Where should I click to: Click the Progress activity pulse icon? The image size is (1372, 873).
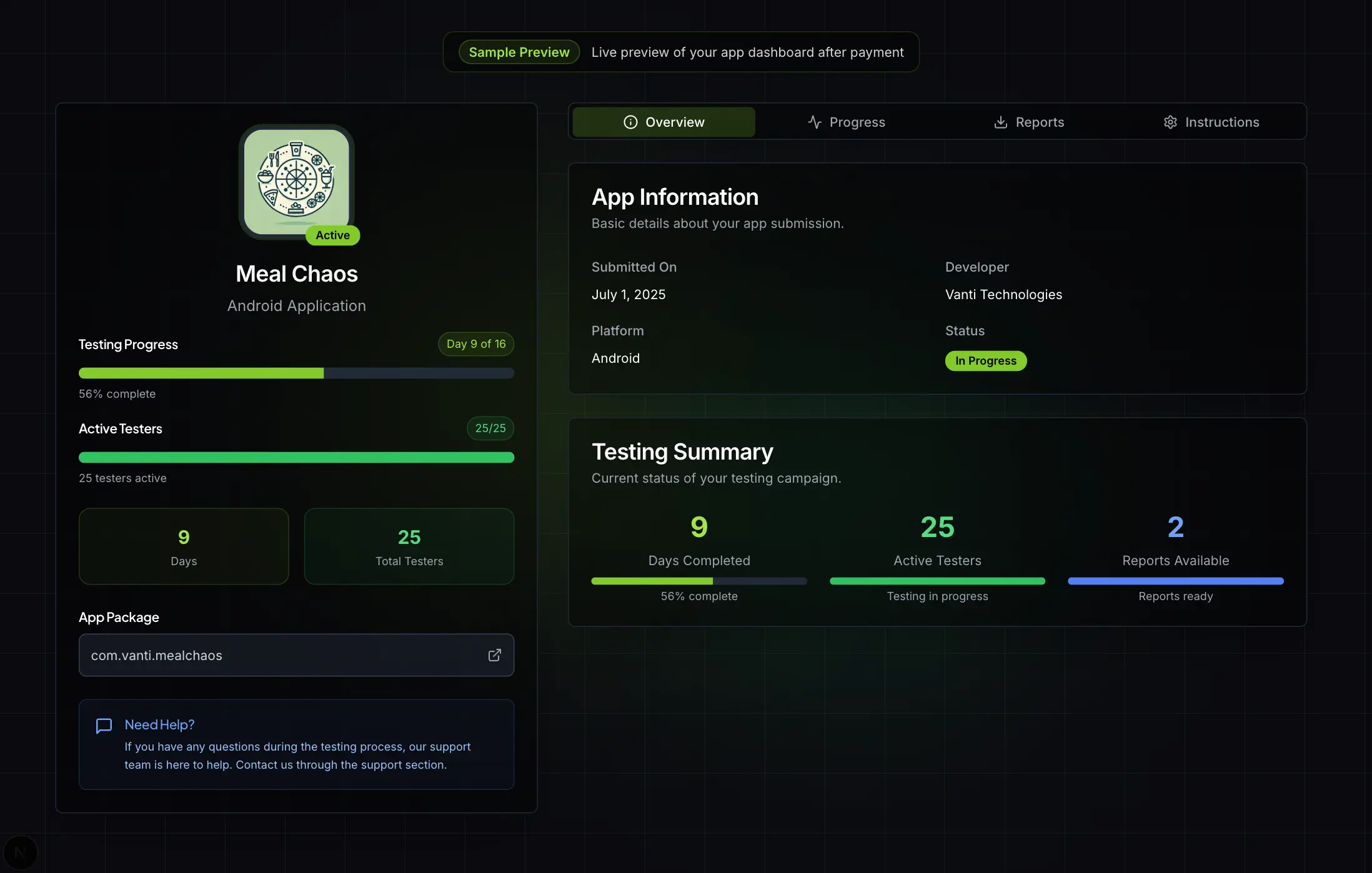pyautogui.click(x=814, y=122)
